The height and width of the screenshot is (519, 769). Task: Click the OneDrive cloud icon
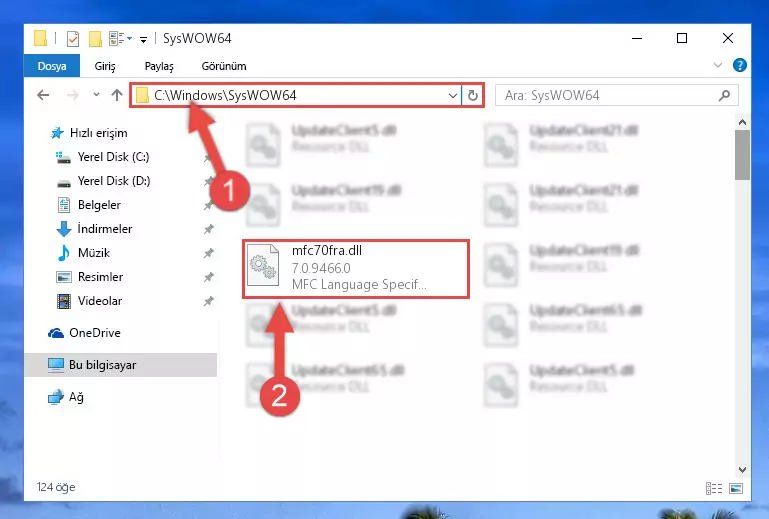[56, 334]
